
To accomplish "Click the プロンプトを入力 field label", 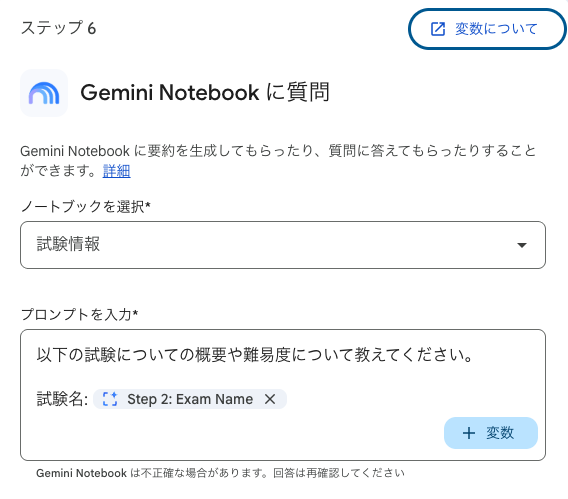I will point(79,314).
